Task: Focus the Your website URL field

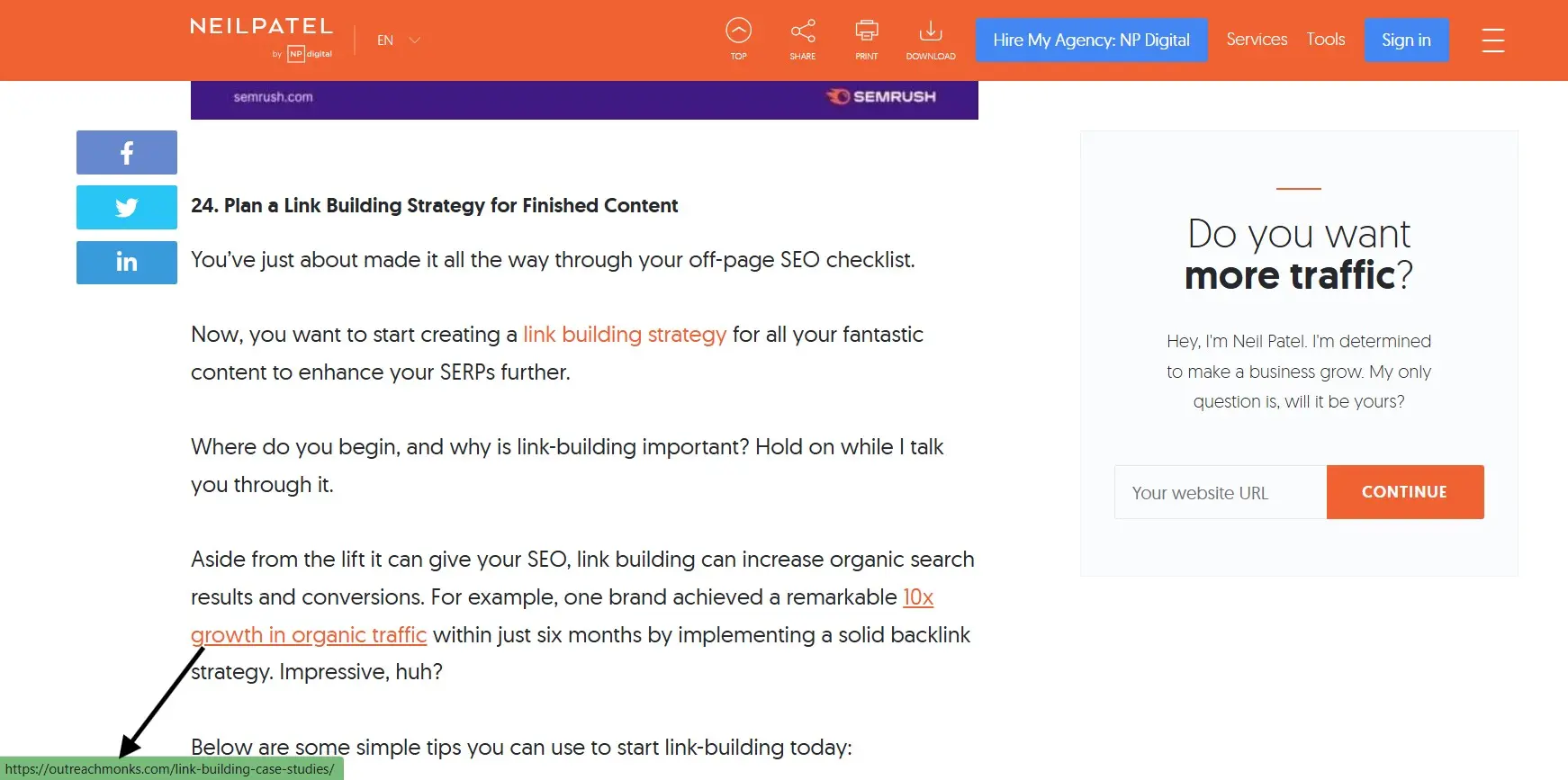Action: (1220, 493)
